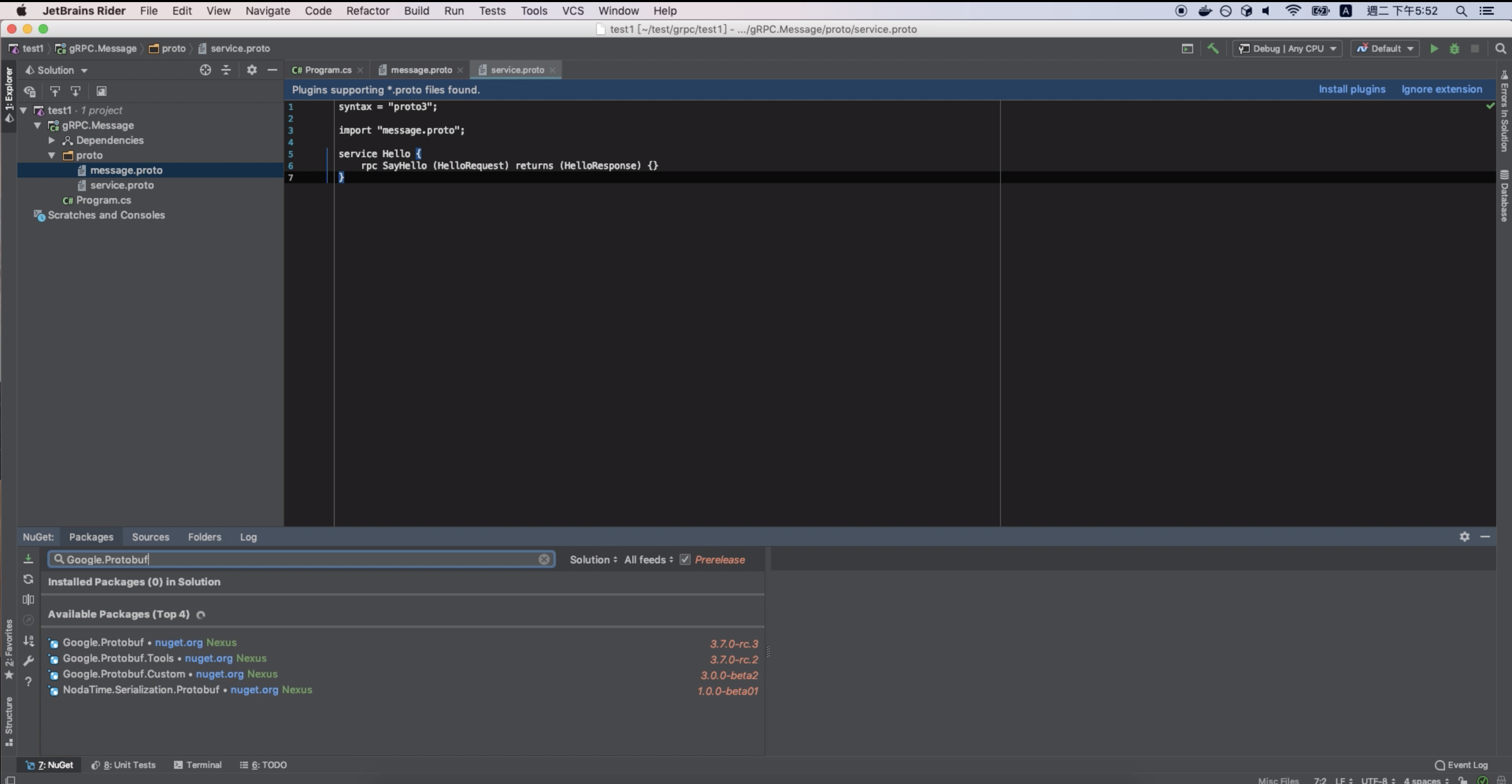
Task: Open the Structure side tool window
Action: (9, 721)
